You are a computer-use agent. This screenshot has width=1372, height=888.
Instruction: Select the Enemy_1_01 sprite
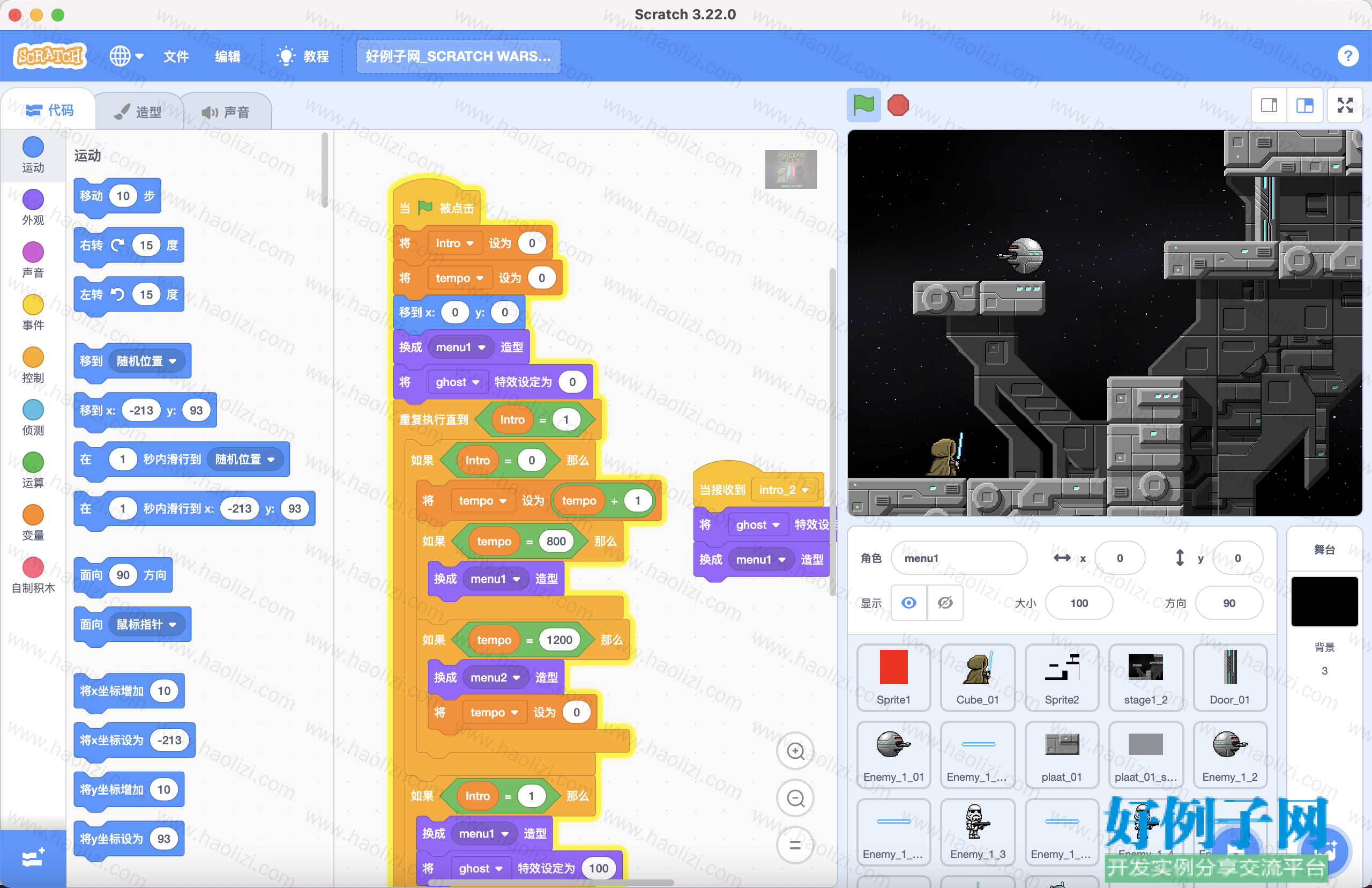(x=893, y=755)
